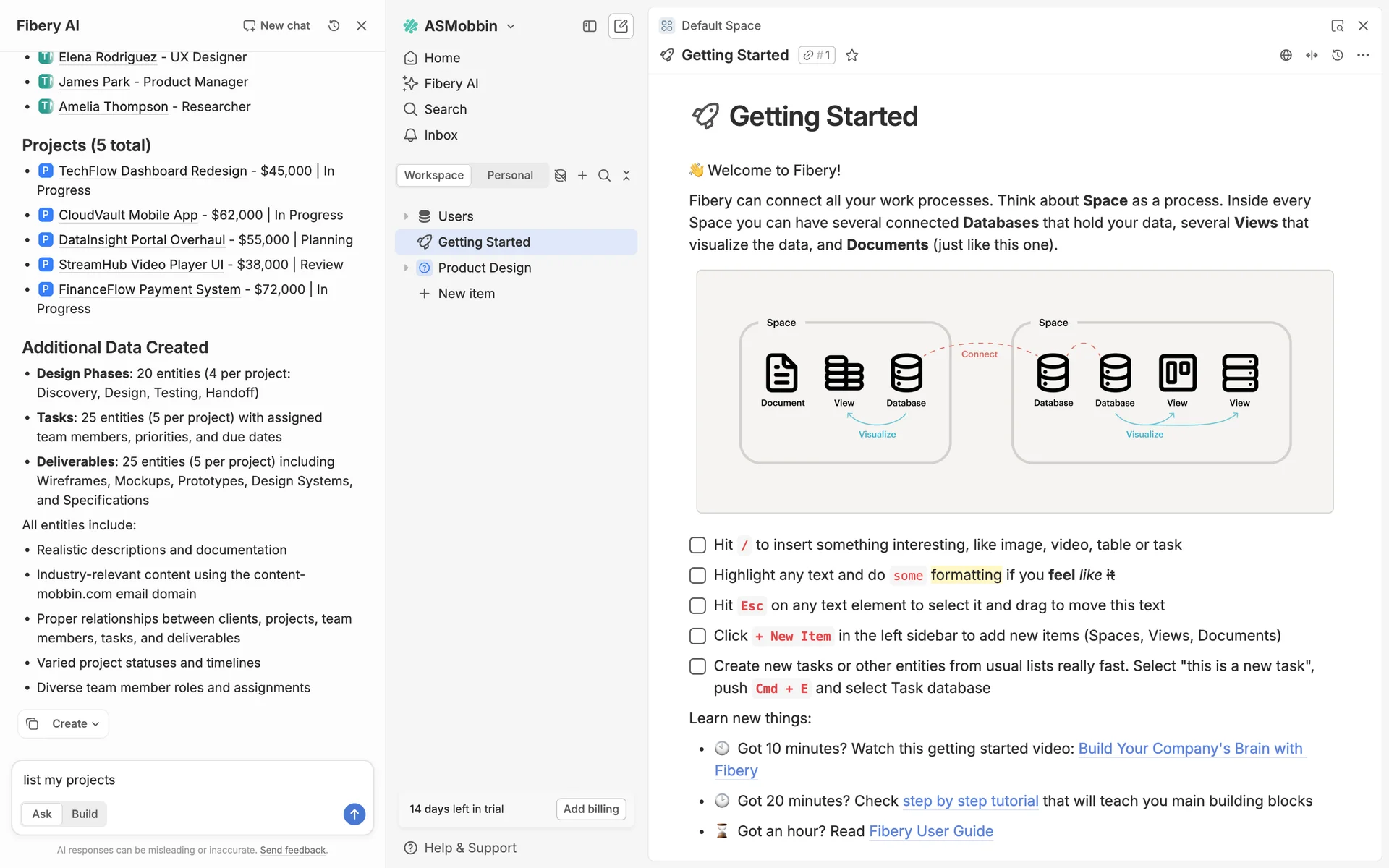The height and width of the screenshot is (868, 1389).
Task: Check the 'Highlight any text' checkbox
Action: point(697,576)
